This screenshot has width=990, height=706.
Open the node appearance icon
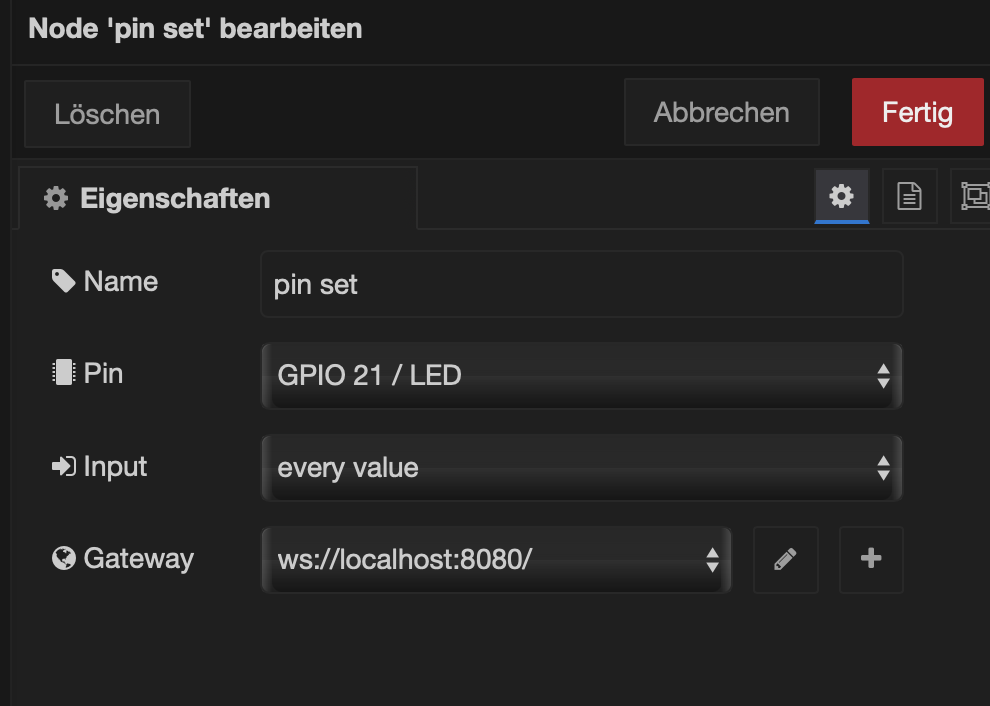point(973,196)
